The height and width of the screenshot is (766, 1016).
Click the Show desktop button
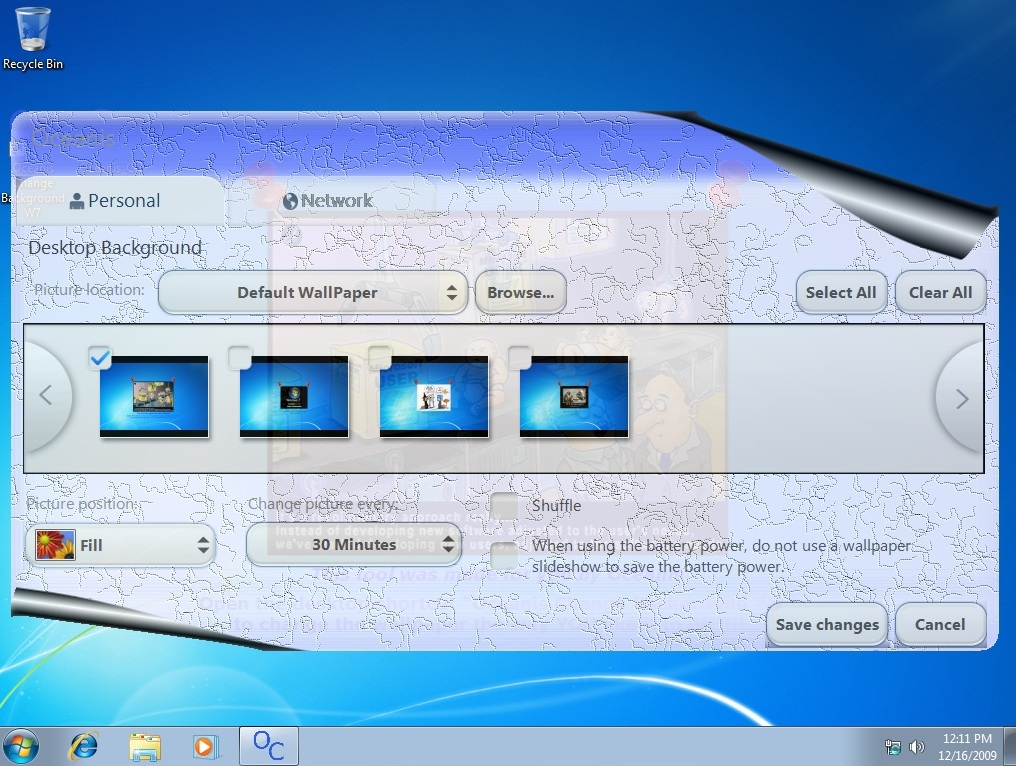1010,746
